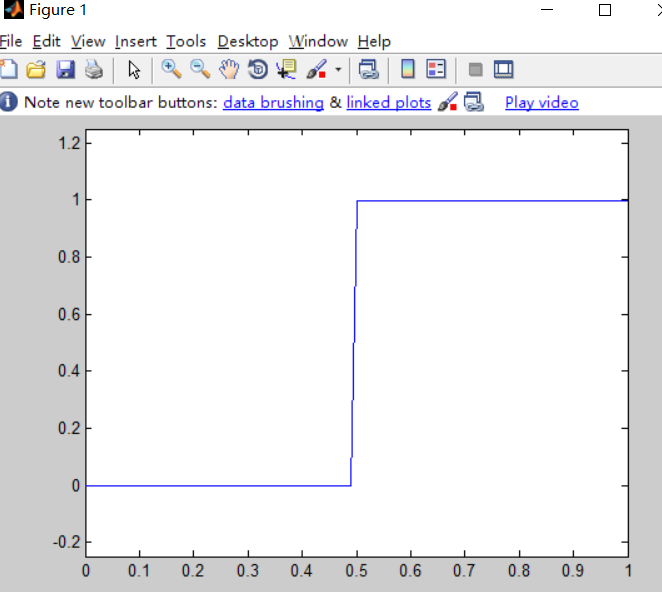Image resolution: width=662 pixels, height=592 pixels.
Task: Maximize the Figure 1 window
Action: point(605,10)
